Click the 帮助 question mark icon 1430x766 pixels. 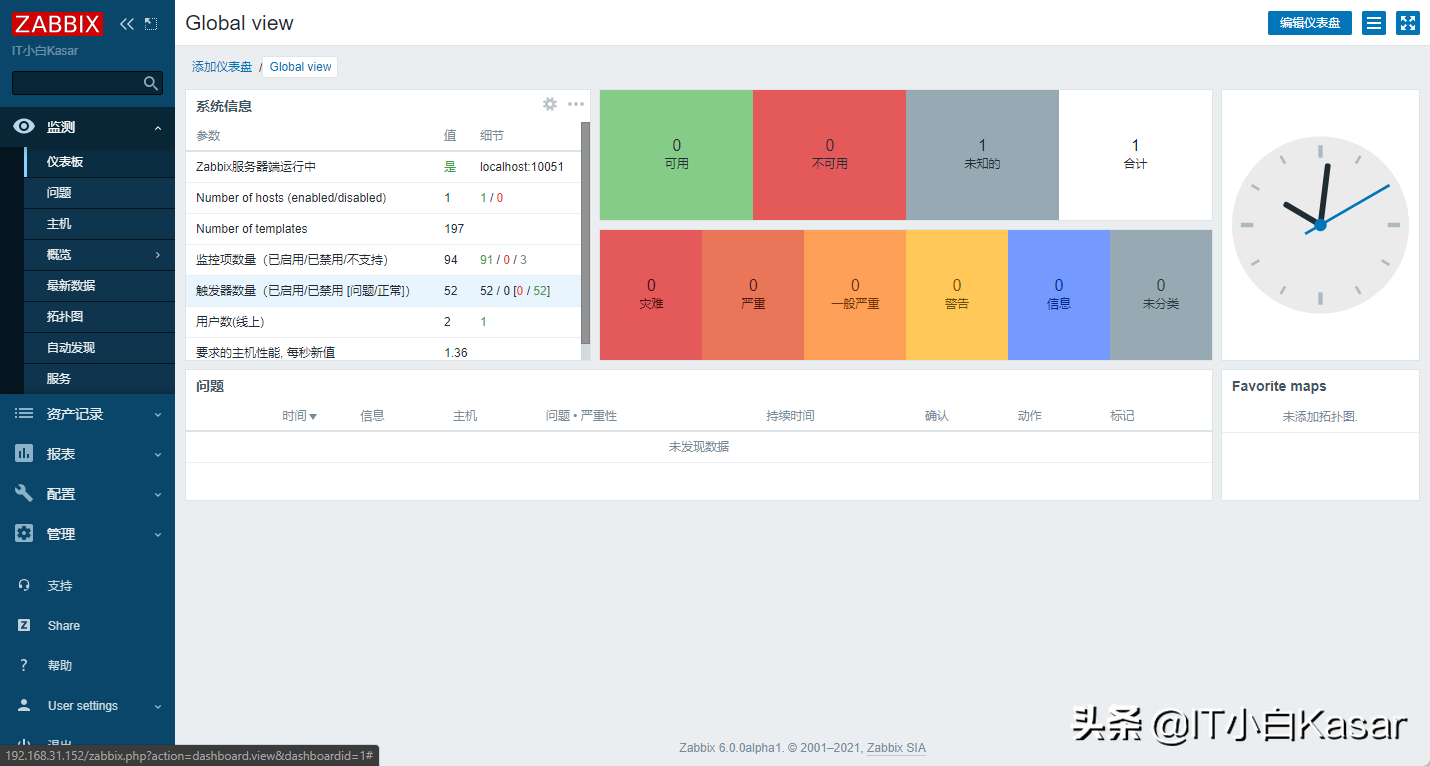click(22, 664)
